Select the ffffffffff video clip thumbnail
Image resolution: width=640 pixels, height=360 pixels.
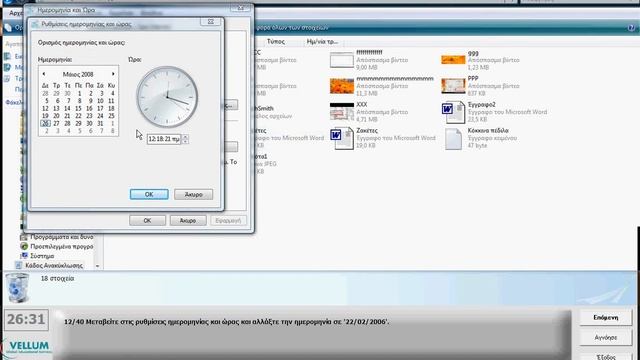pyautogui.click(x=342, y=60)
